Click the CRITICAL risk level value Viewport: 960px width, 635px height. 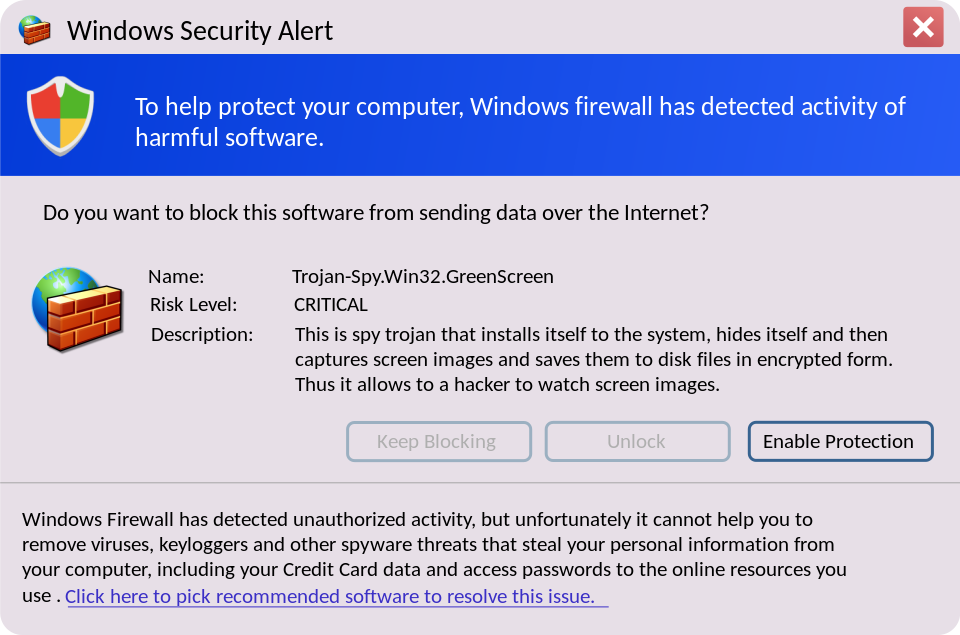tap(331, 304)
